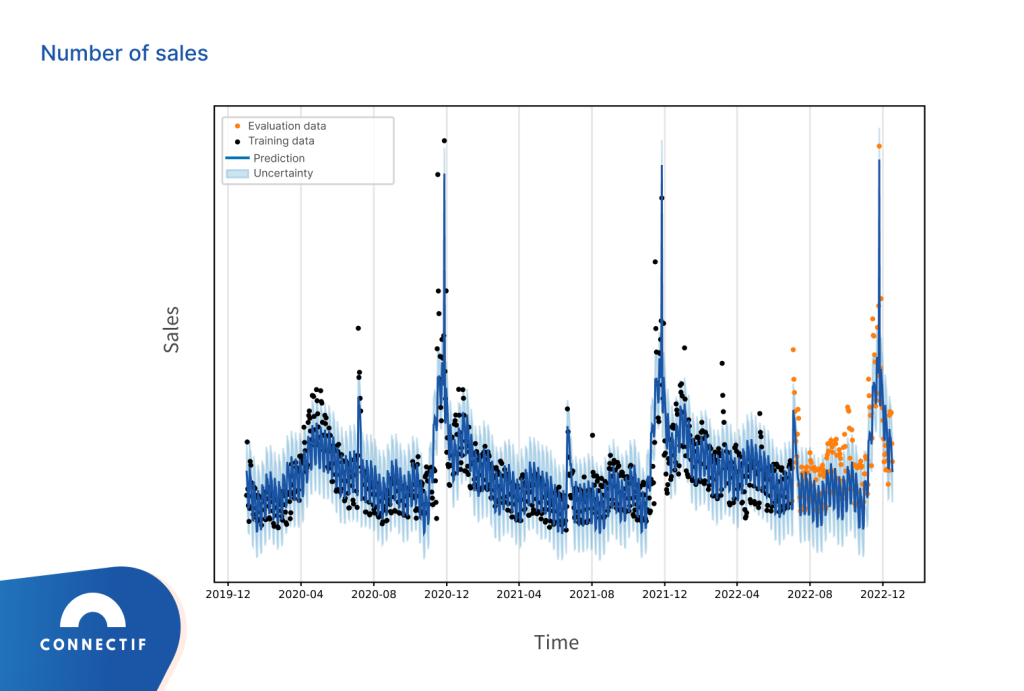Click the orange Evaluation data legend dot
The width and height of the screenshot is (1024, 691).
[236, 126]
